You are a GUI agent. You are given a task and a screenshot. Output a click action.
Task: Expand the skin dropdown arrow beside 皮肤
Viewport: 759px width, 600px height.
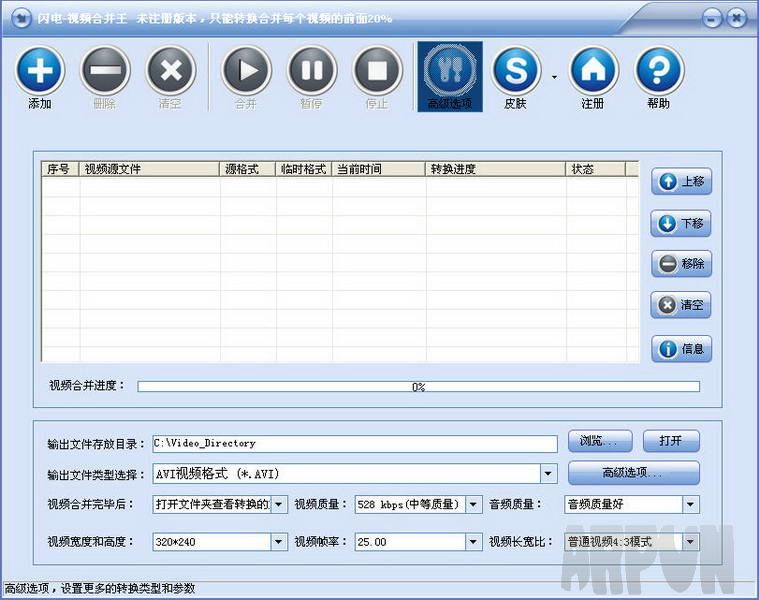[x=554, y=76]
